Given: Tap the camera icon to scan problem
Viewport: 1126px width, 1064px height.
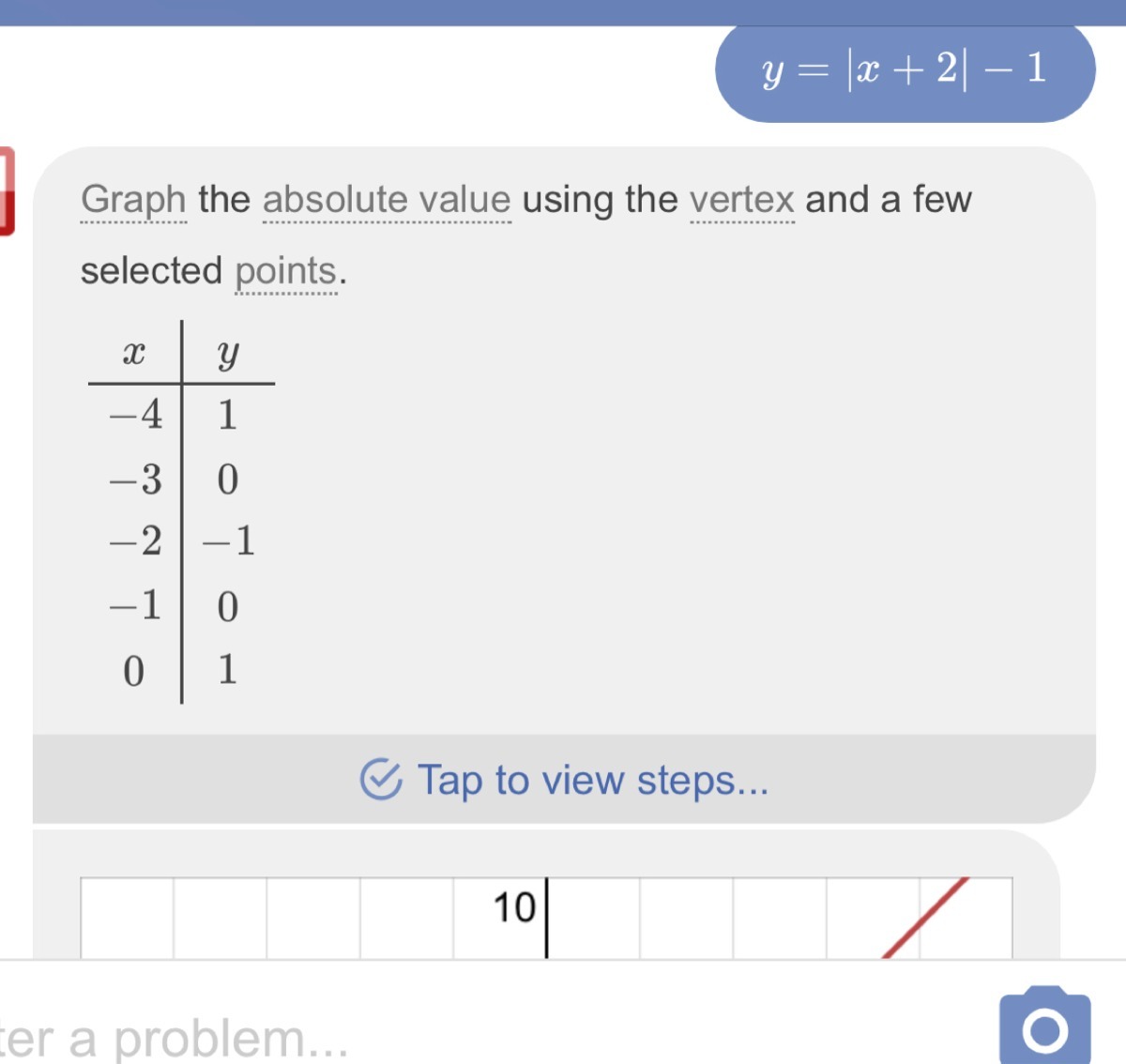Looking at the screenshot, I should pos(1044,1025).
